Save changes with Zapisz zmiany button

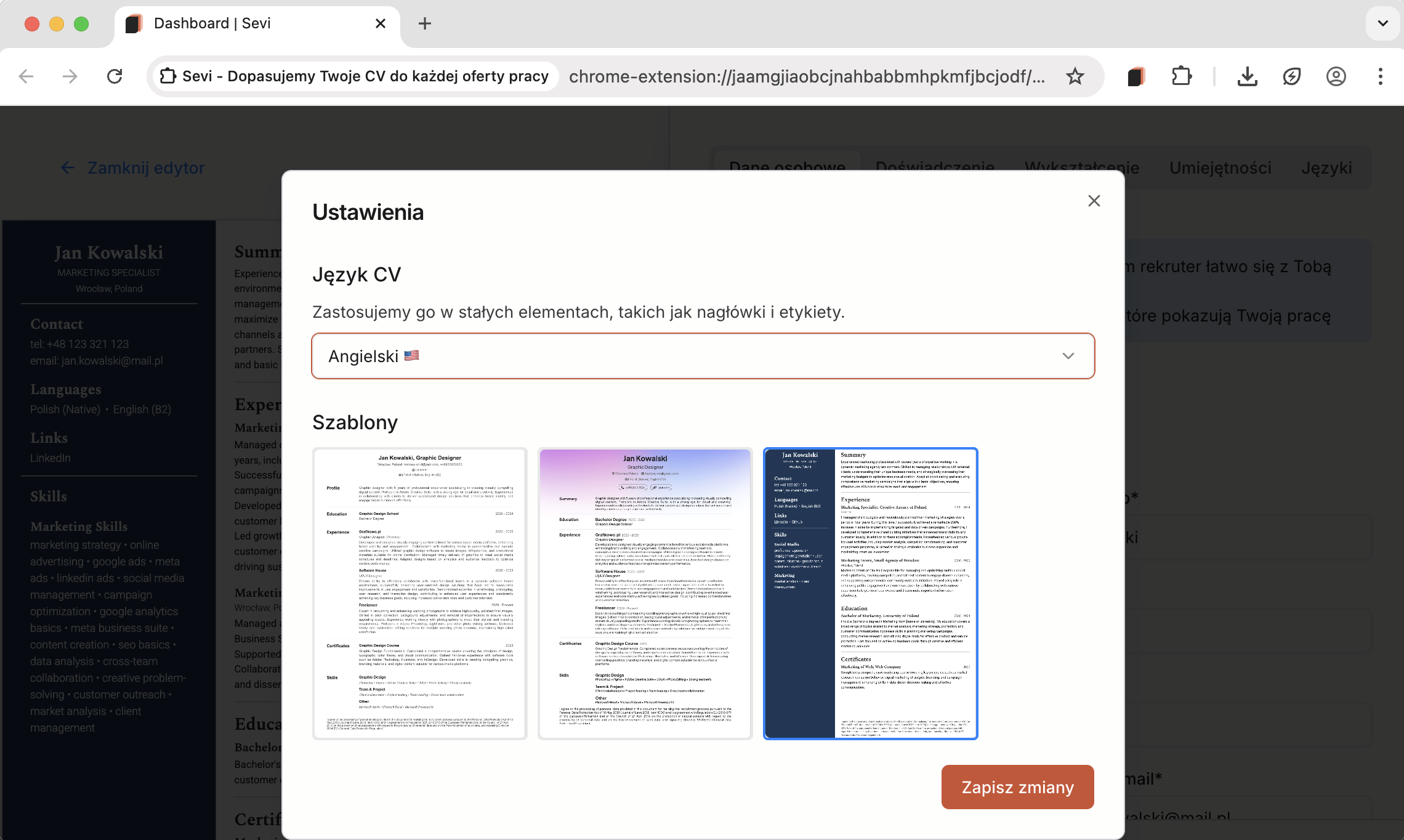[1017, 787]
